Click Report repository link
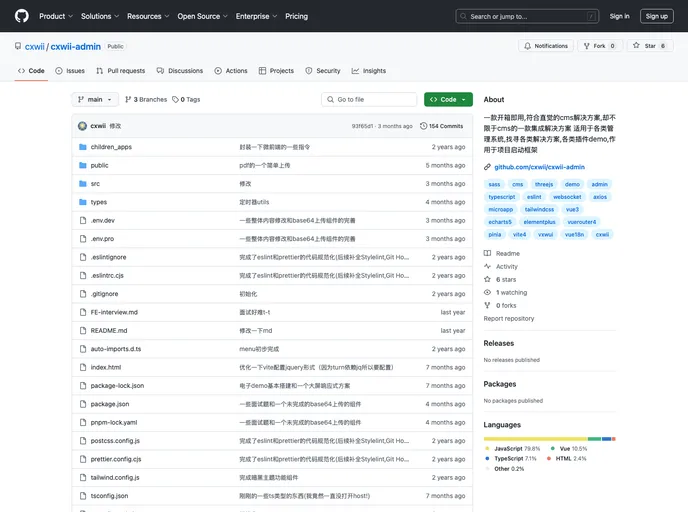 click(x=509, y=319)
